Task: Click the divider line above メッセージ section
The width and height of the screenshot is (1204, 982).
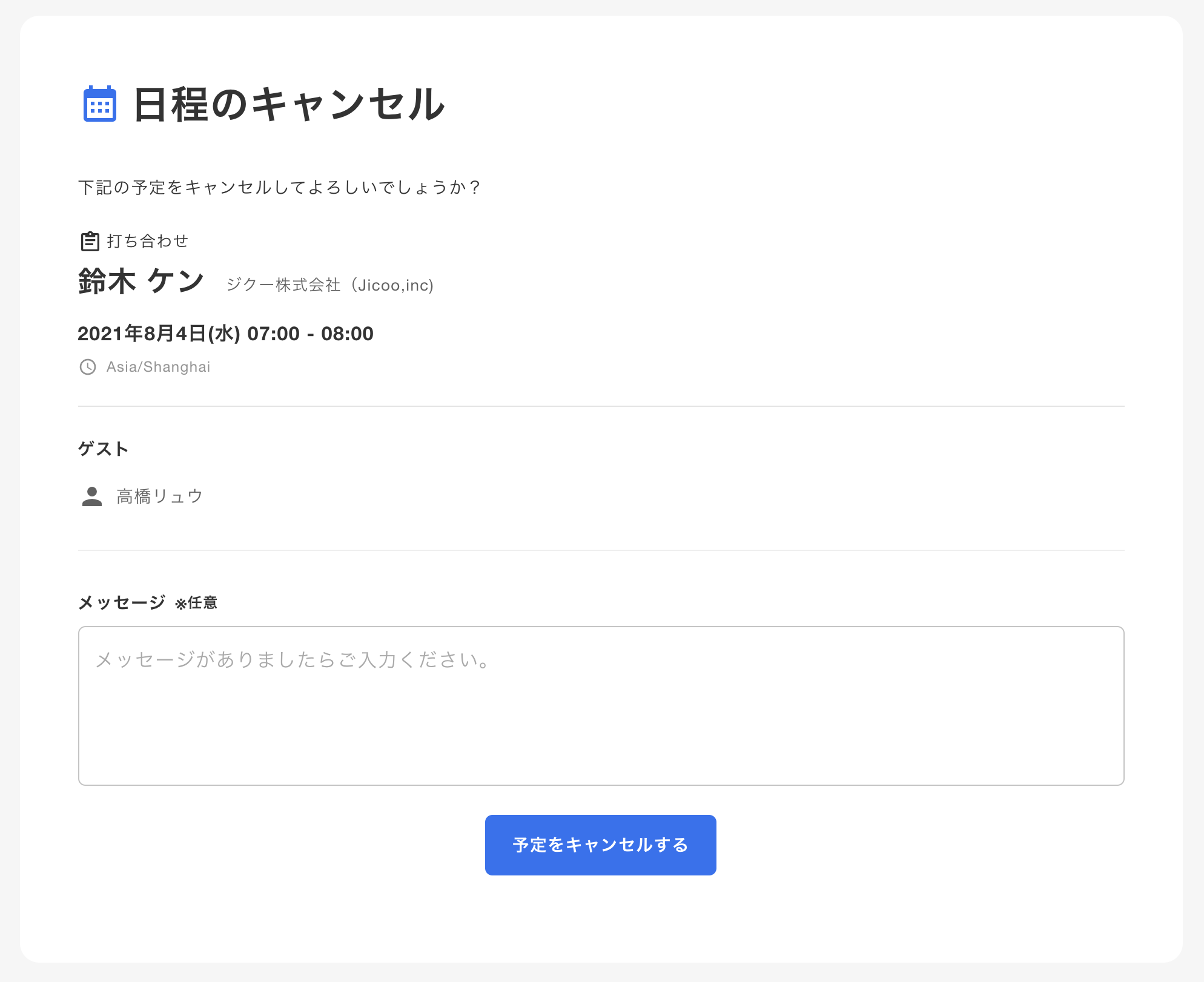Action: 601,550
